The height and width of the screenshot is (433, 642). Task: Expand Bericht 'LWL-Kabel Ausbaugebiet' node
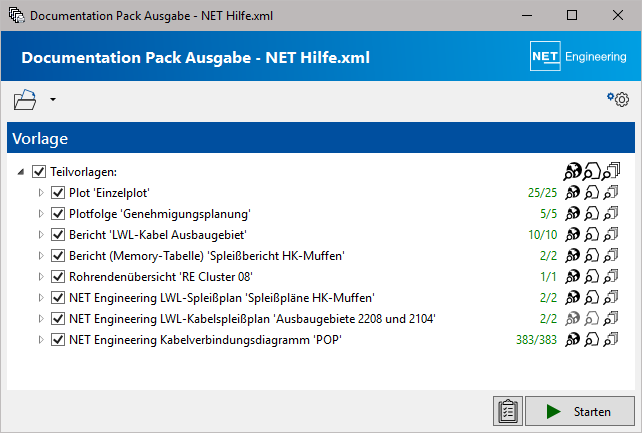(41, 235)
